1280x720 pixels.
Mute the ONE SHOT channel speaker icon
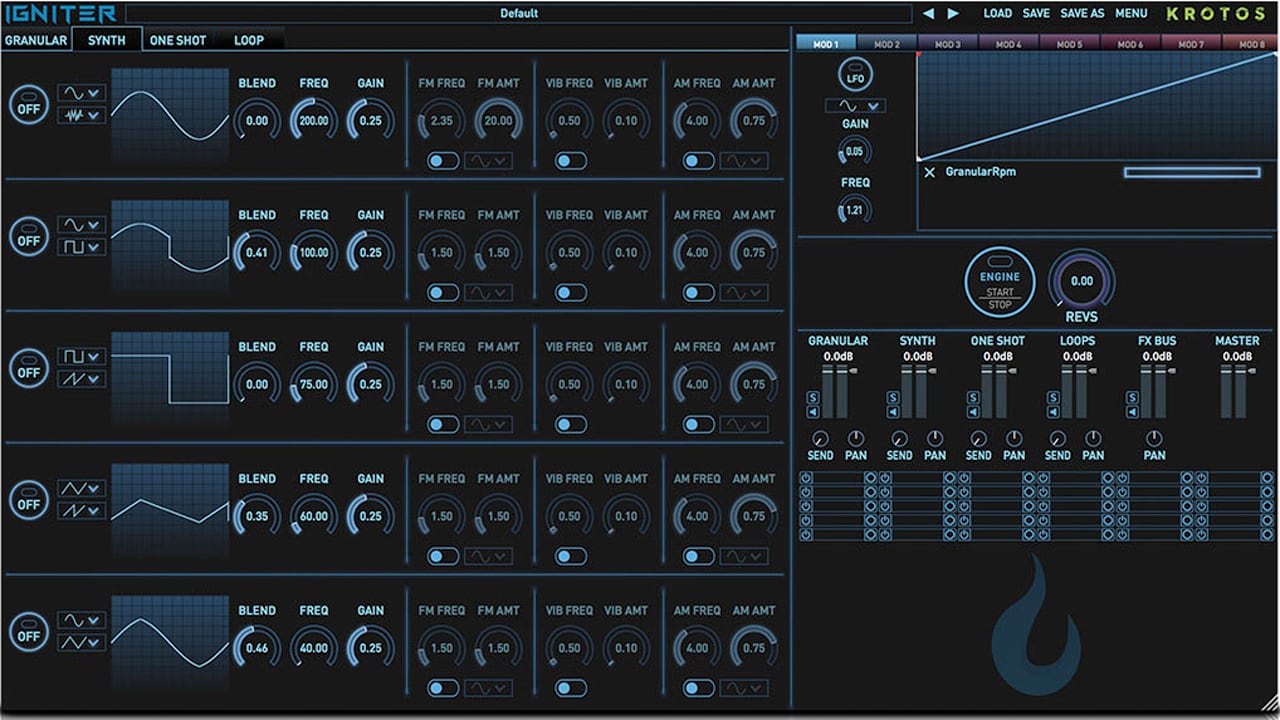click(x=972, y=412)
